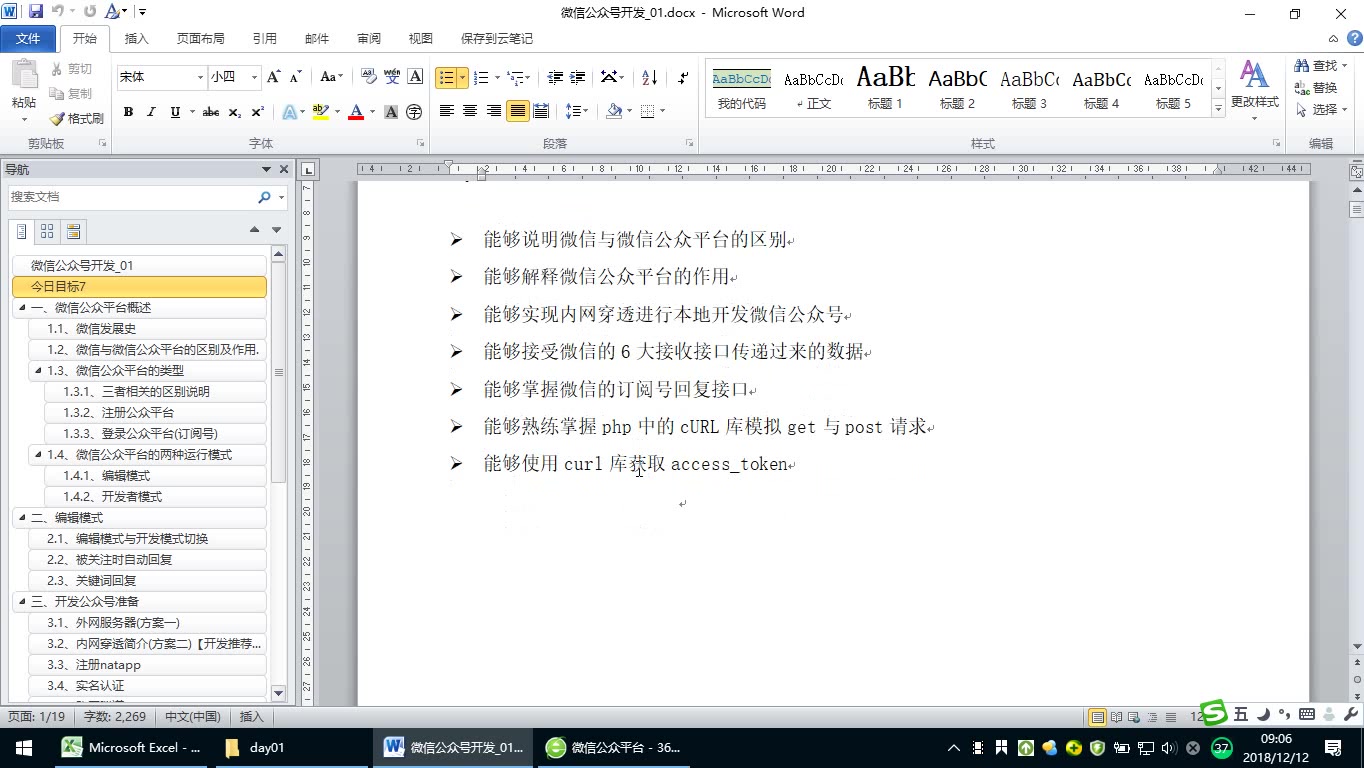
Task: Open the 文件 file tab
Action: point(28,38)
